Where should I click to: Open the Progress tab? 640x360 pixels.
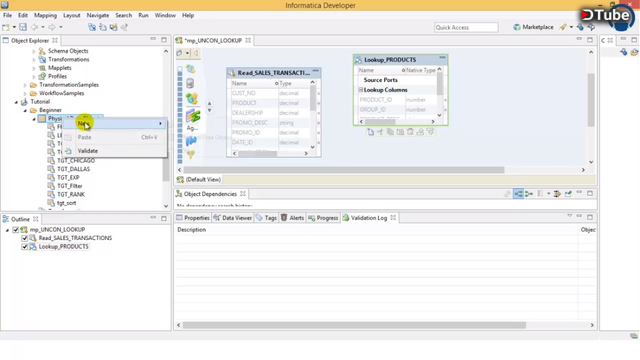[x=323, y=218]
